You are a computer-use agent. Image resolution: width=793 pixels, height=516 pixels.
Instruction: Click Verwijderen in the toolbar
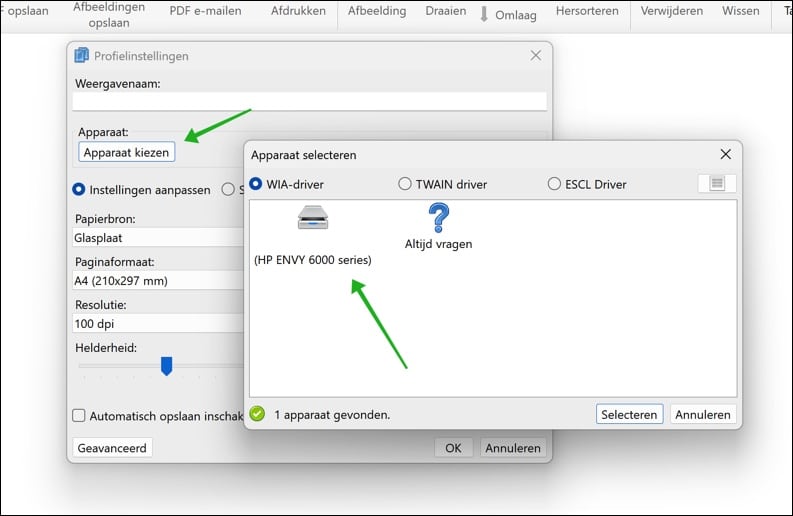tap(672, 11)
